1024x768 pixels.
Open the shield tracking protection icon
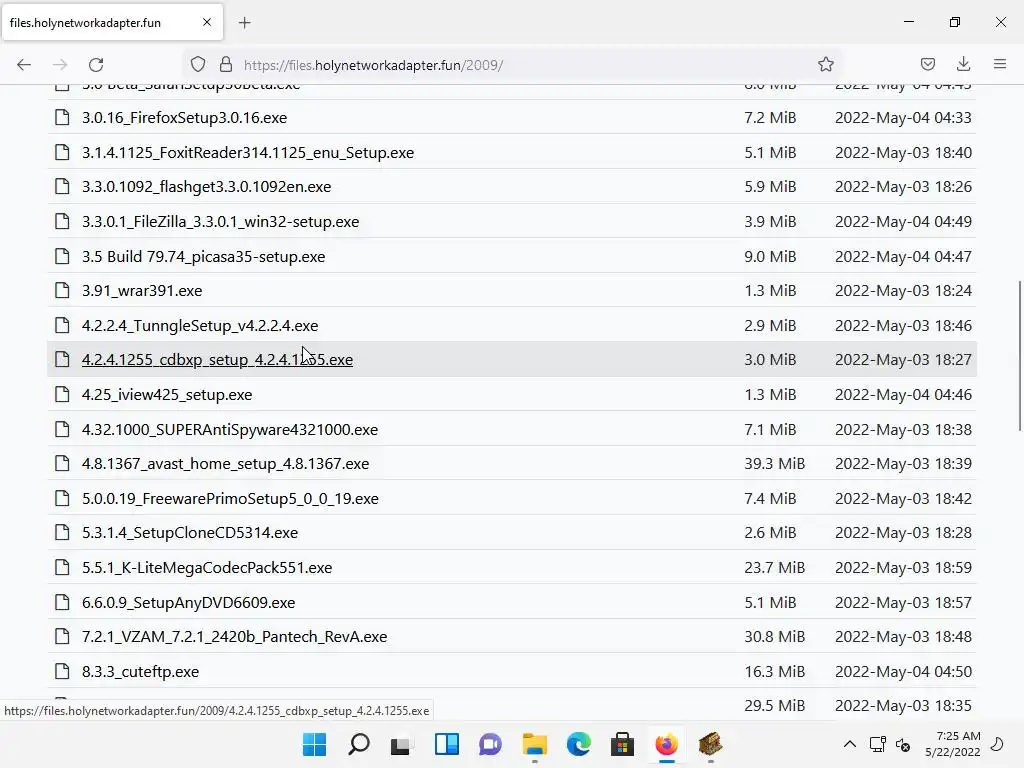pos(198,65)
